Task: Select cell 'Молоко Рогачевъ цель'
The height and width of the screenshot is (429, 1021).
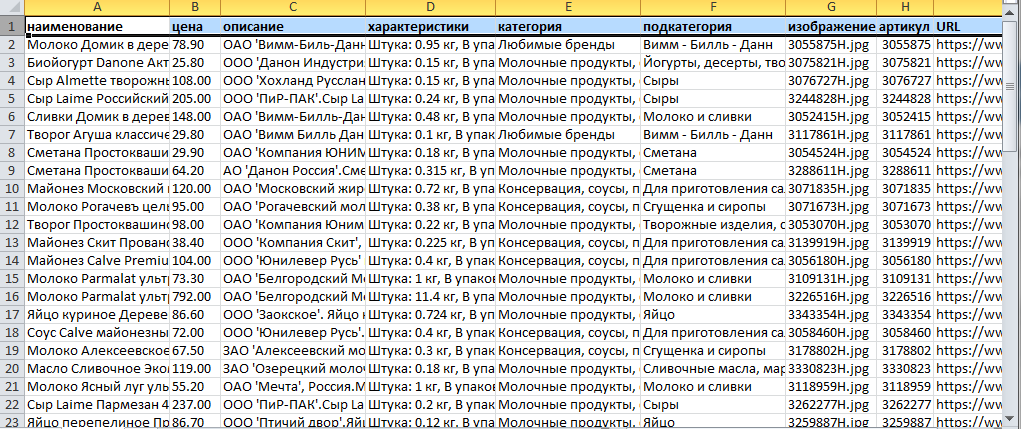Action: coord(98,207)
